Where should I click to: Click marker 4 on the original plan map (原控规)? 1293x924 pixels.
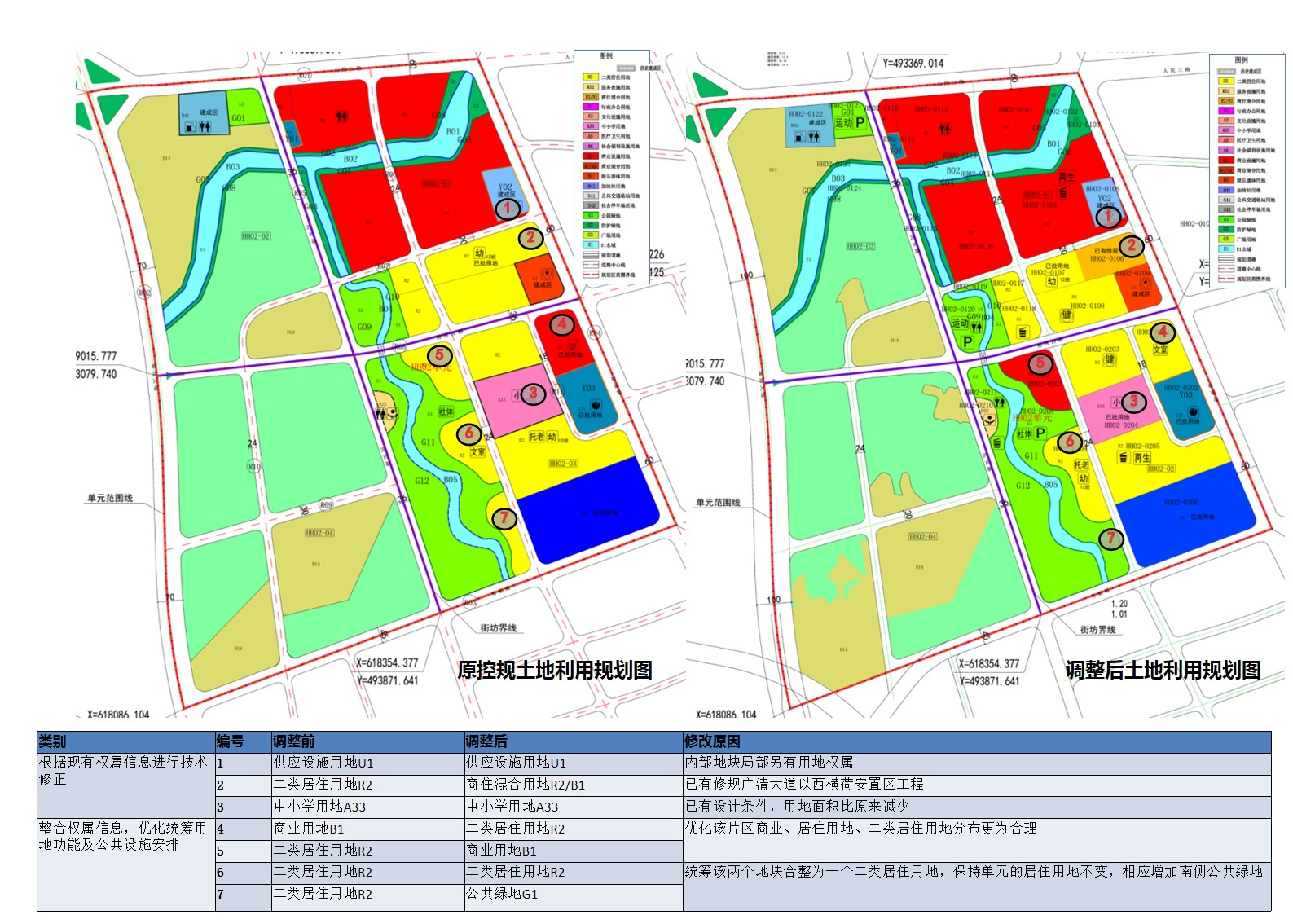(562, 324)
